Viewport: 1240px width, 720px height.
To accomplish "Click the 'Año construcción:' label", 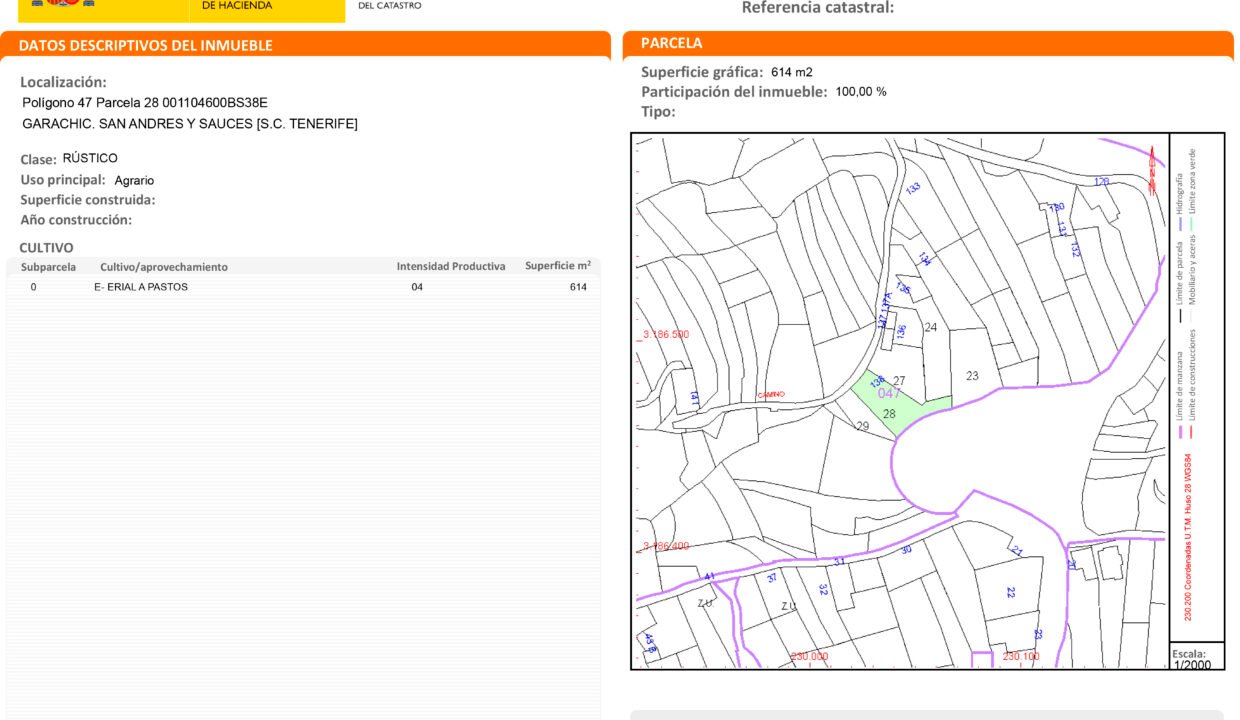I will (x=76, y=220).
